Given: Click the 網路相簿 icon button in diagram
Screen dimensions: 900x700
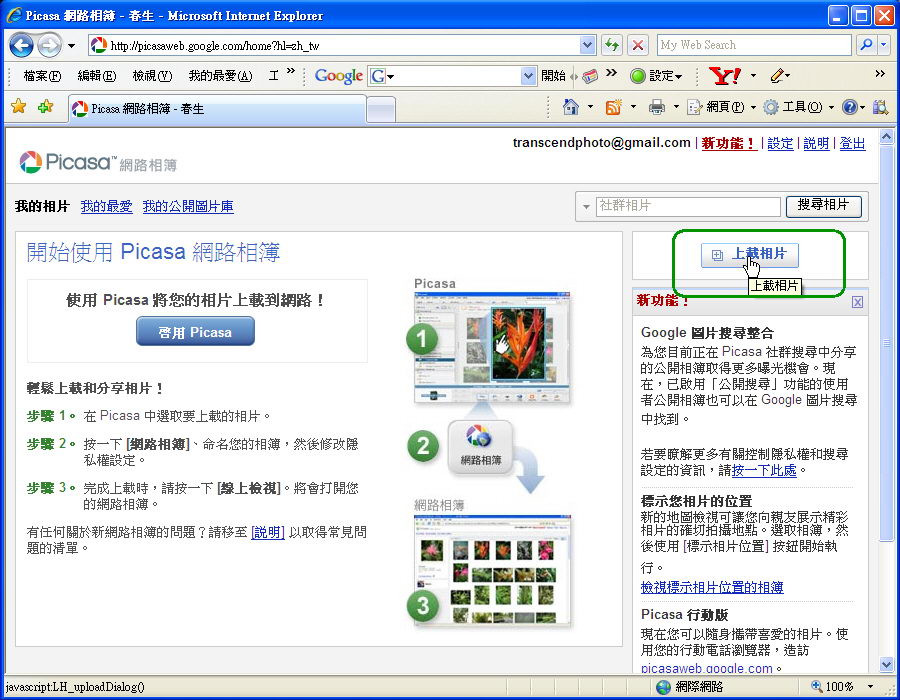Looking at the screenshot, I should (480, 447).
